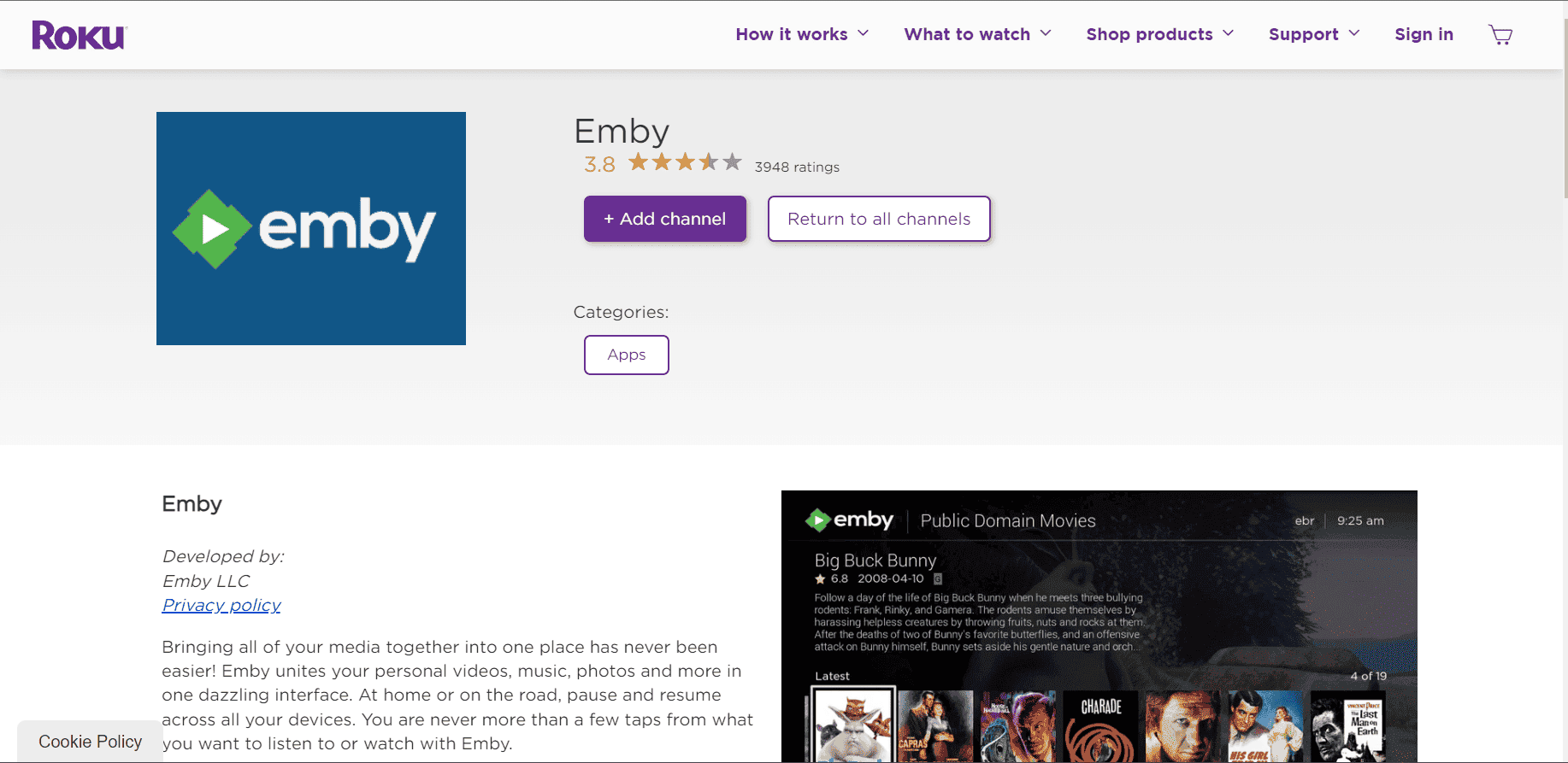Open the shopping cart icon
This screenshot has height=763, width=1568.
pos(1500,35)
